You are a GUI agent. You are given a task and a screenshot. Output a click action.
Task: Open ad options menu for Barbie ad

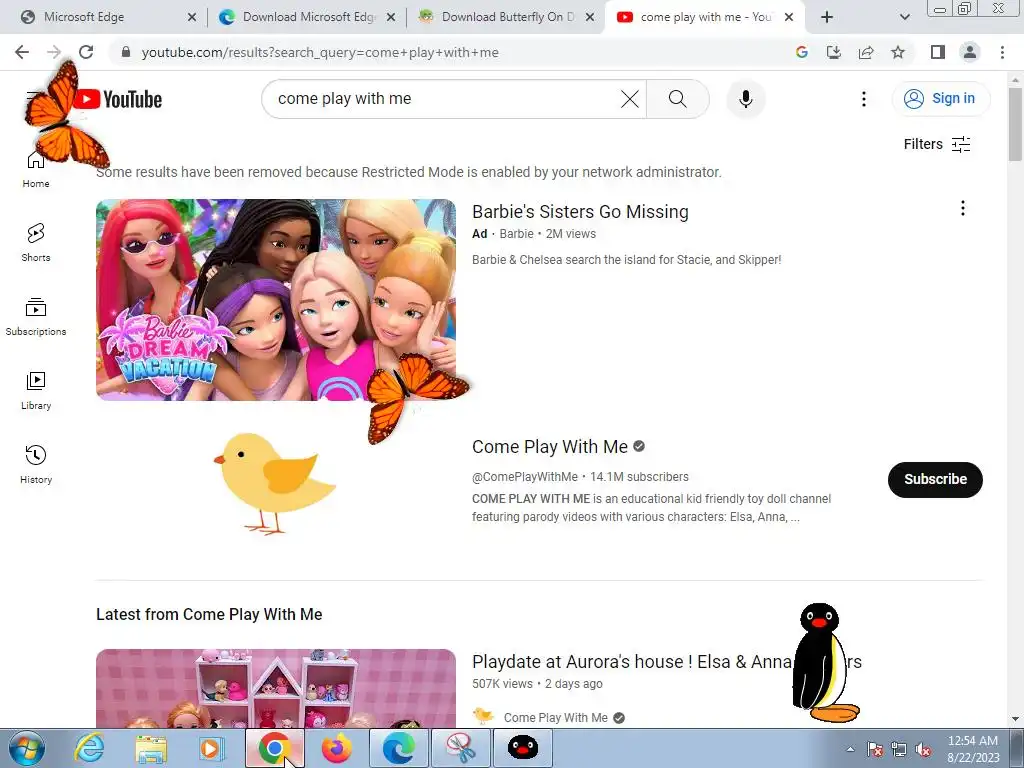(963, 208)
